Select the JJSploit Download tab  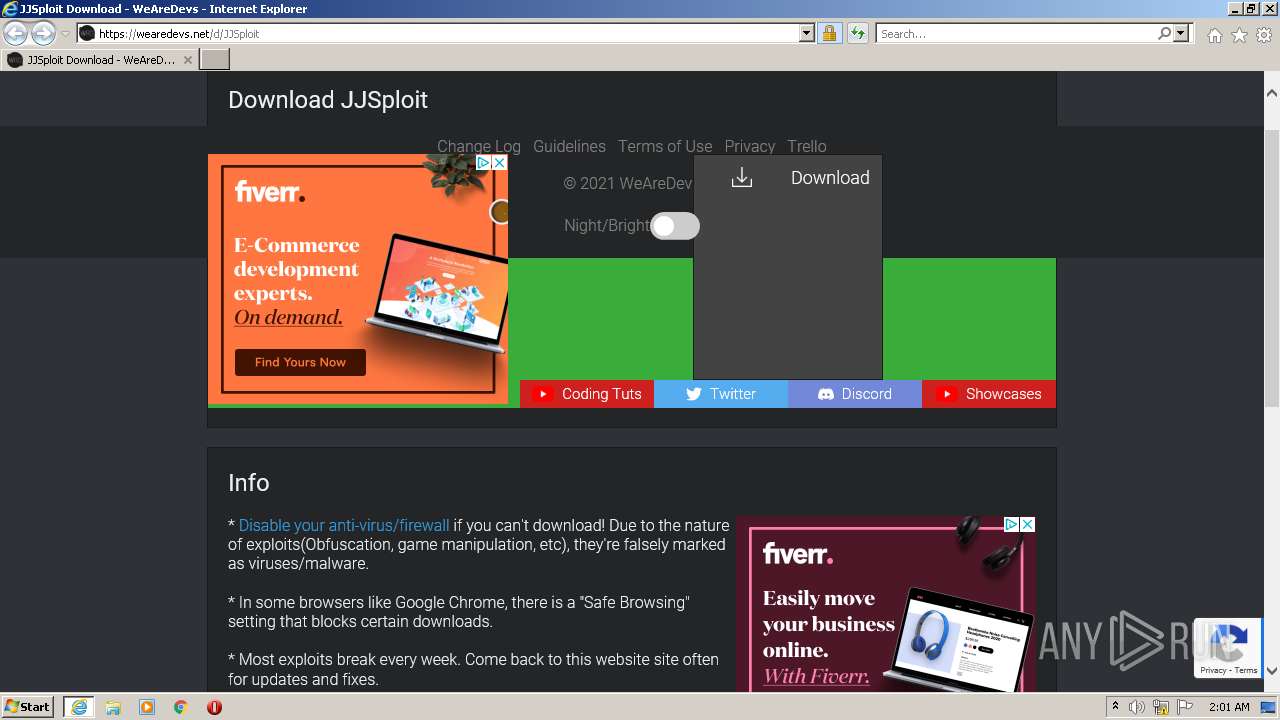(x=100, y=60)
